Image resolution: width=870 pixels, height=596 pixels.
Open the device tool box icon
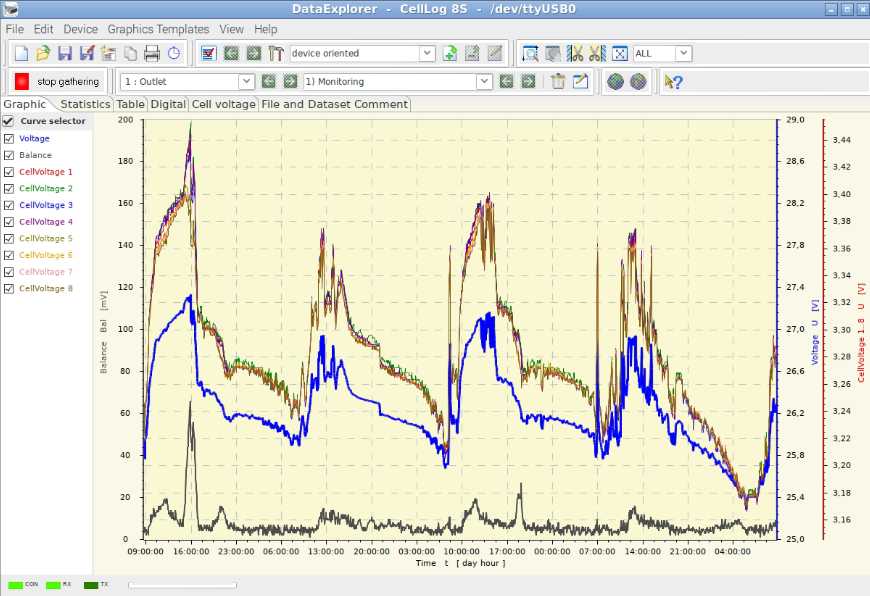click(276, 53)
